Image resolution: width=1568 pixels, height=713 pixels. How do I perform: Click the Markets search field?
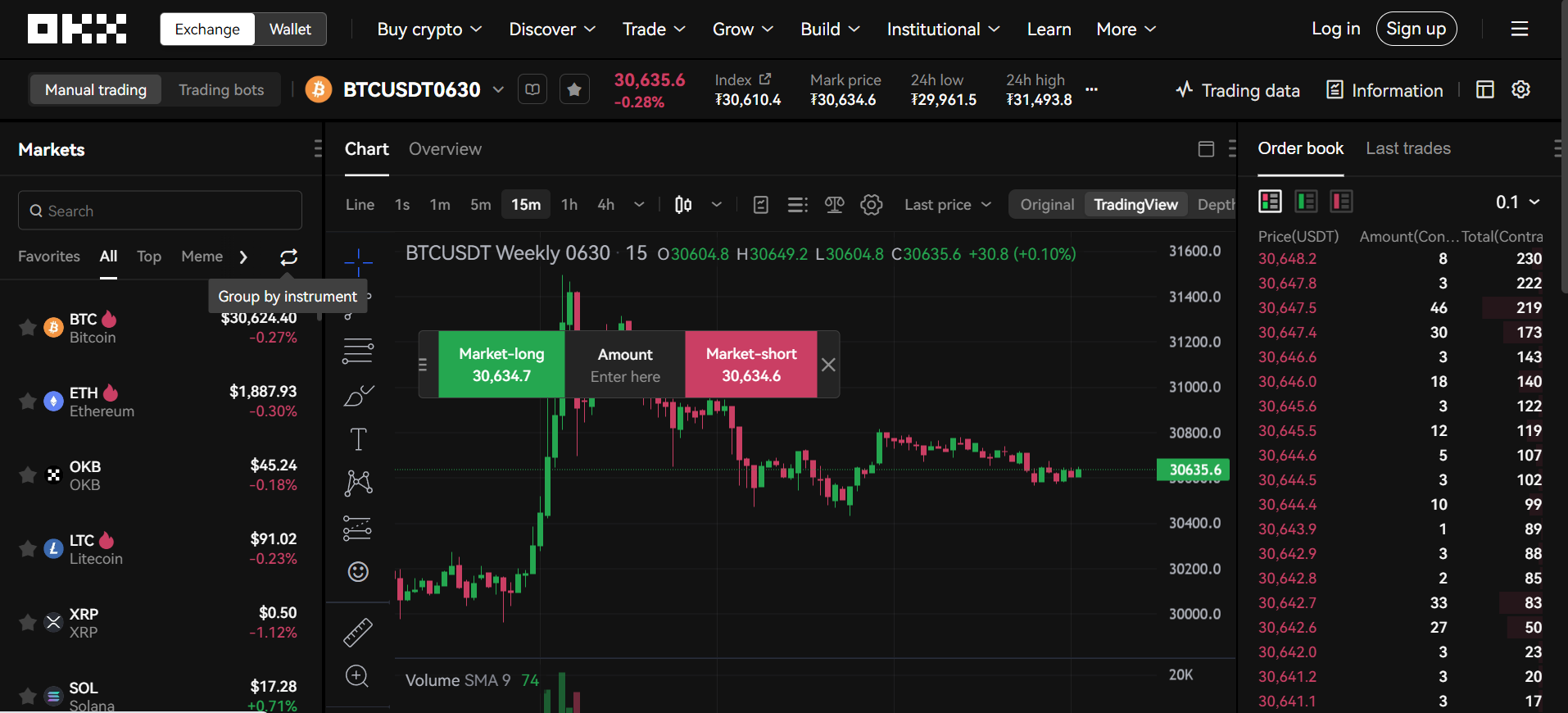(x=161, y=211)
